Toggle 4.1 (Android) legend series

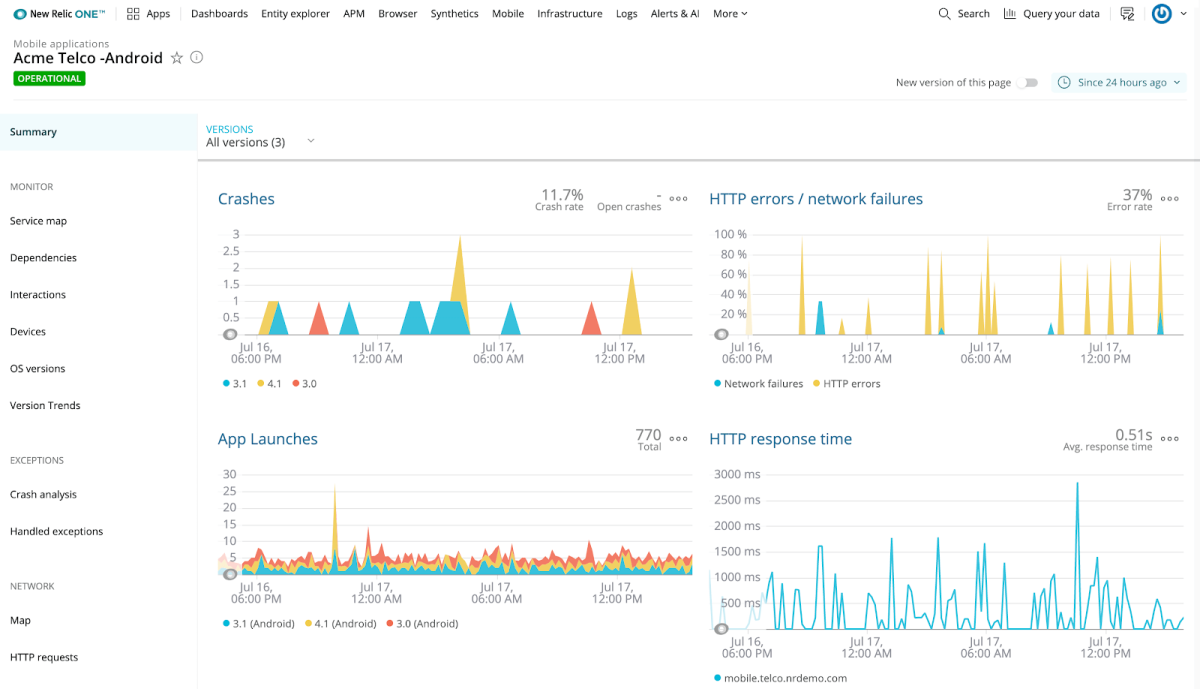point(340,624)
